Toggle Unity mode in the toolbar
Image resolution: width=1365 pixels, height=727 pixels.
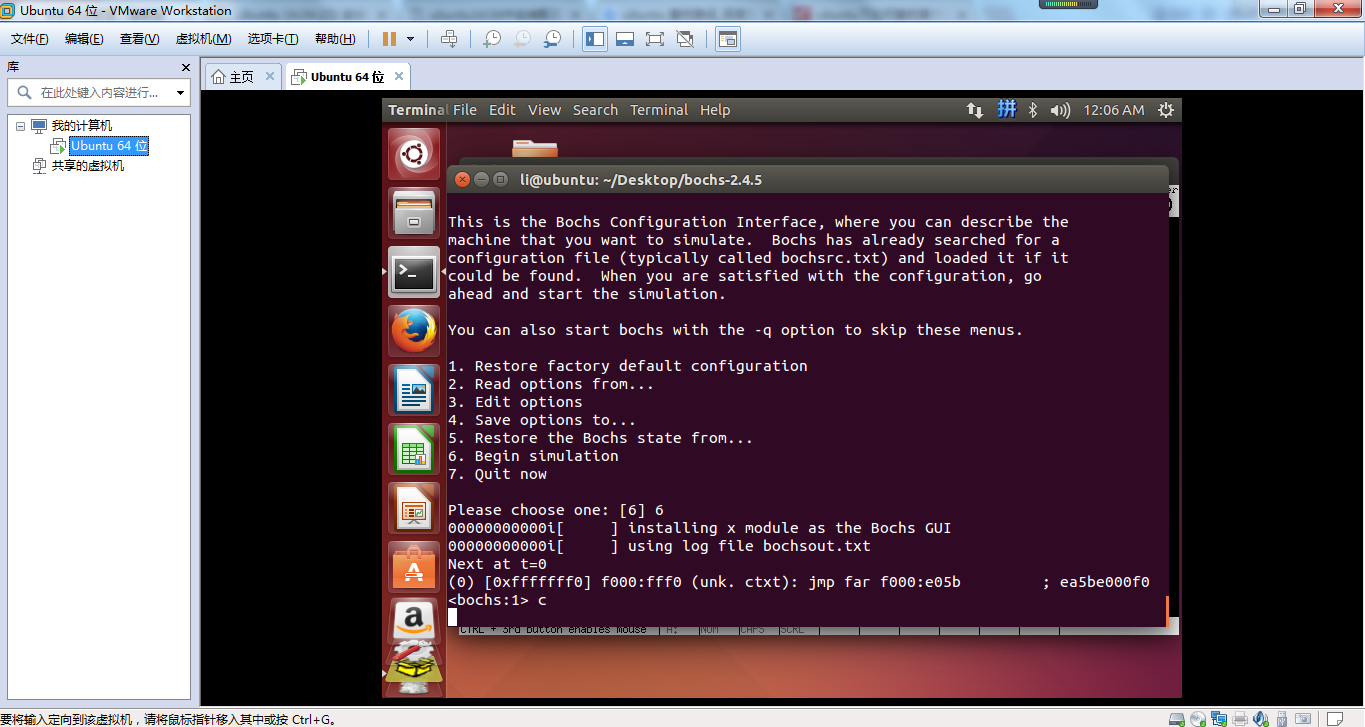(x=685, y=39)
